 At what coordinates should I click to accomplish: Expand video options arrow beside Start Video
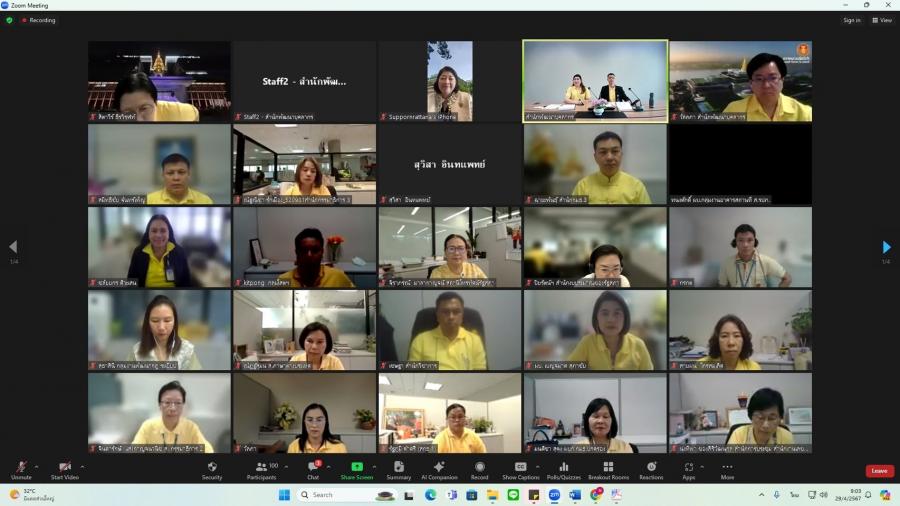(82, 466)
